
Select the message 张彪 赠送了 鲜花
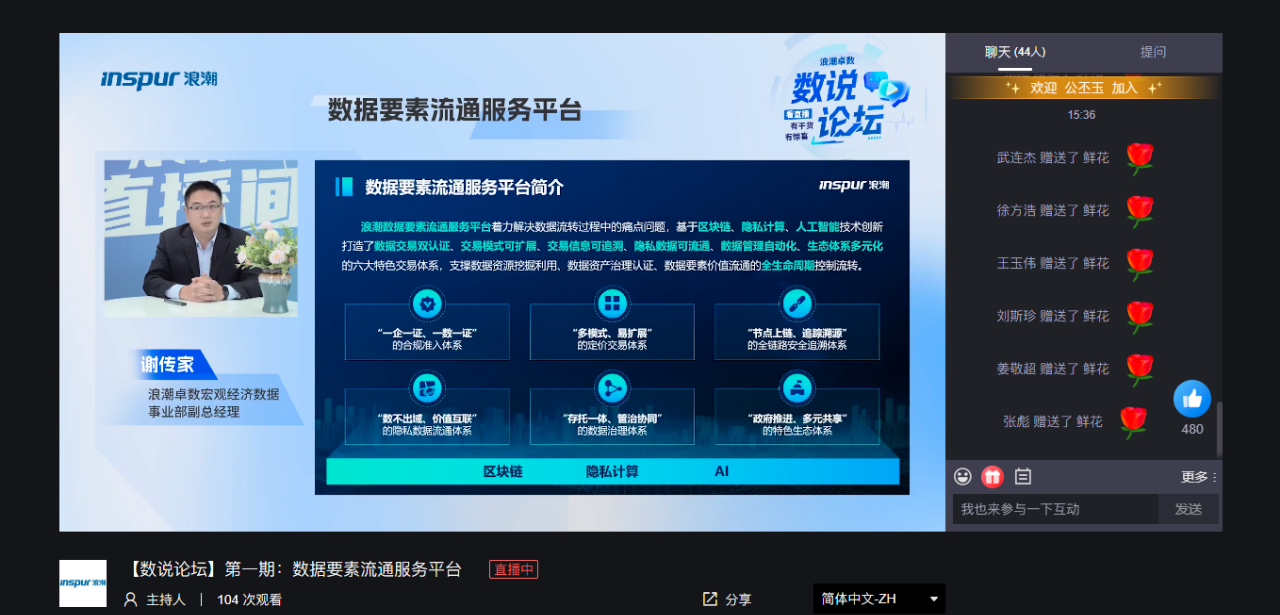tap(1053, 422)
